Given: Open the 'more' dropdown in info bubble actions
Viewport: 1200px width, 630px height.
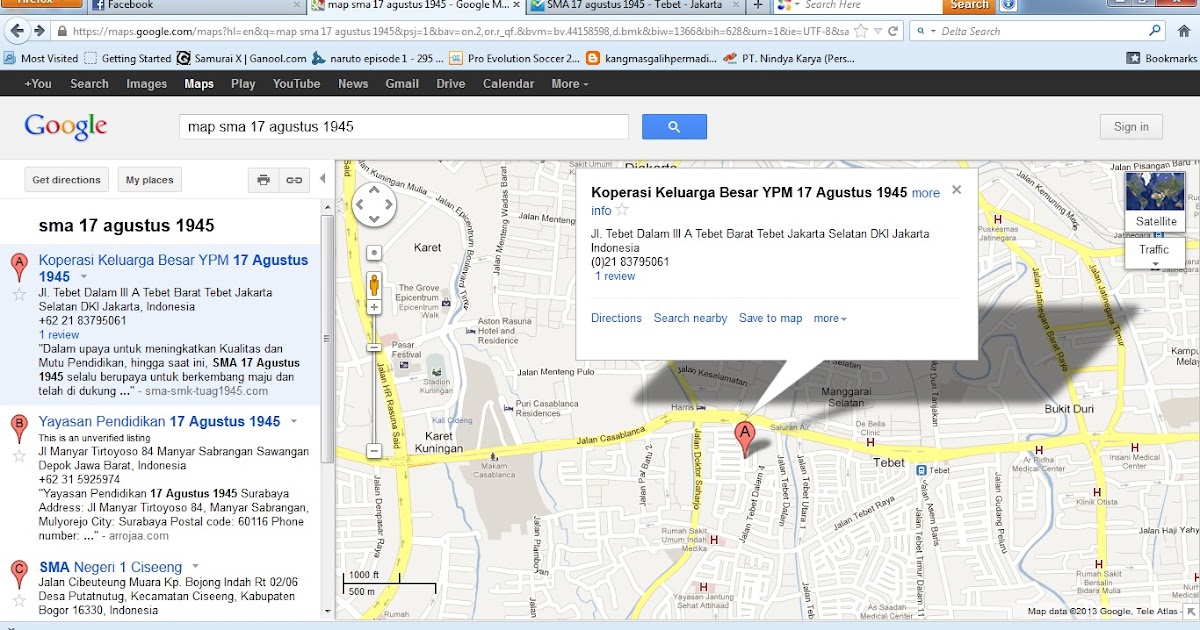Looking at the screenshot, I should (x=830, y=318).
